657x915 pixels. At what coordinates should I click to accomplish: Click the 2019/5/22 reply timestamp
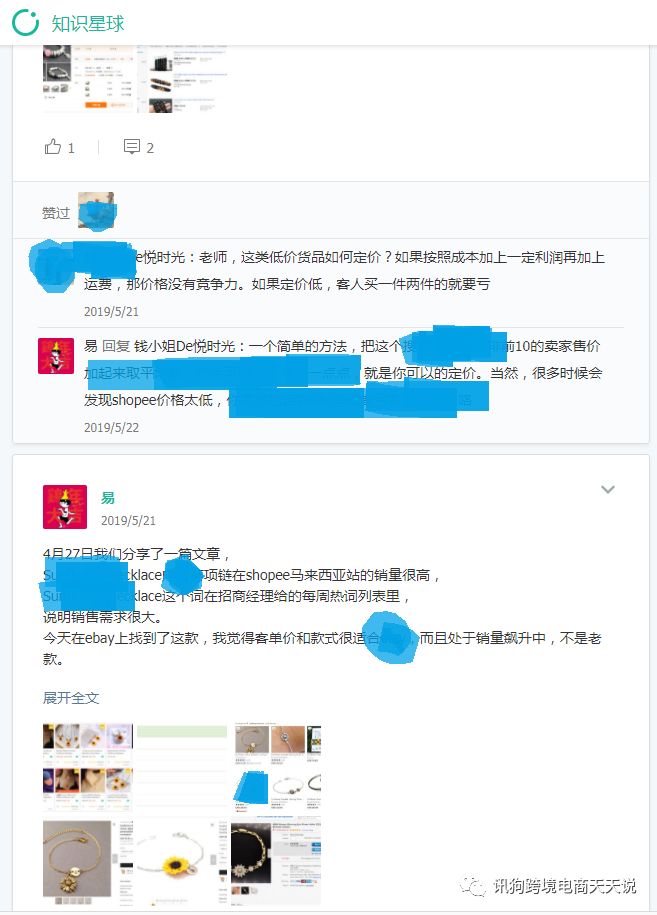click(x=111, y=428)
